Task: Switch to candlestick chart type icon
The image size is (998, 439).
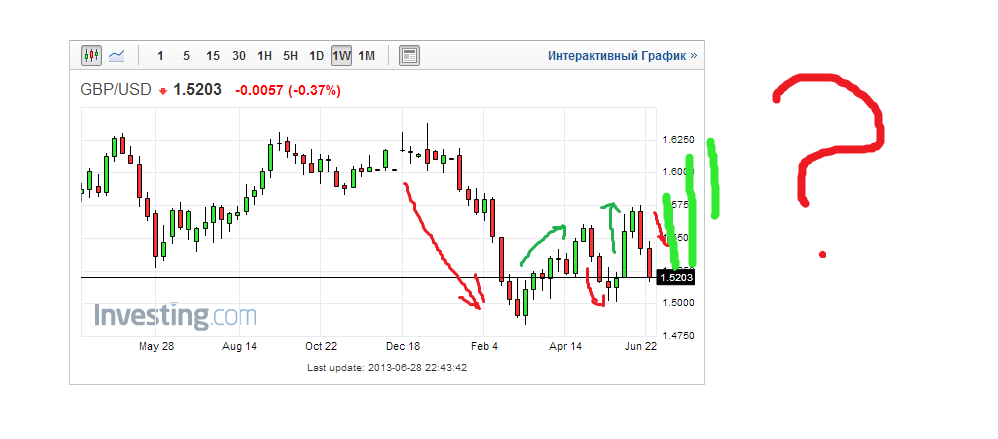Action: pyautogui.click(x=92, y=56)
